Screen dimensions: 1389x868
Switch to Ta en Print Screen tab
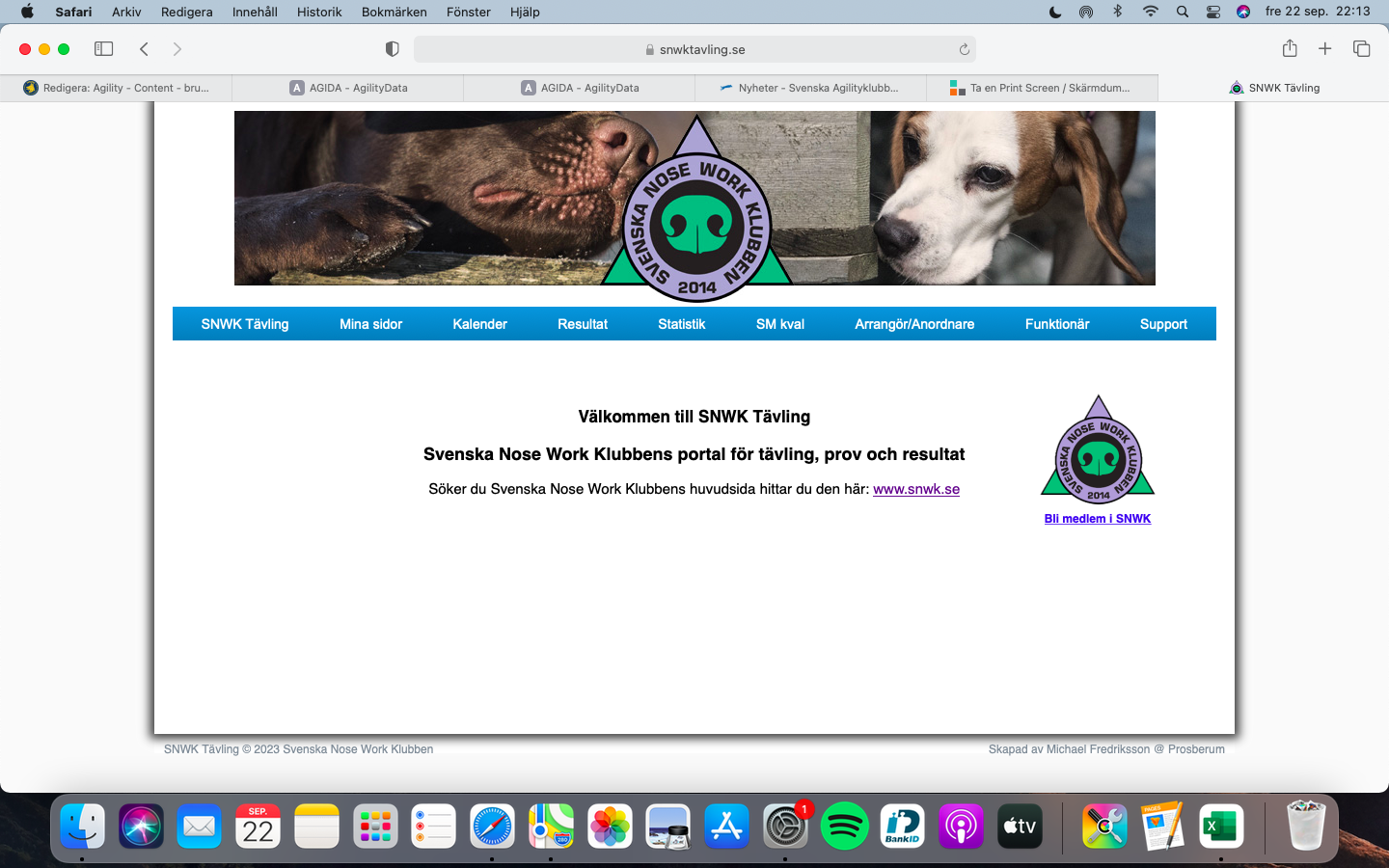pos(1042,88)
